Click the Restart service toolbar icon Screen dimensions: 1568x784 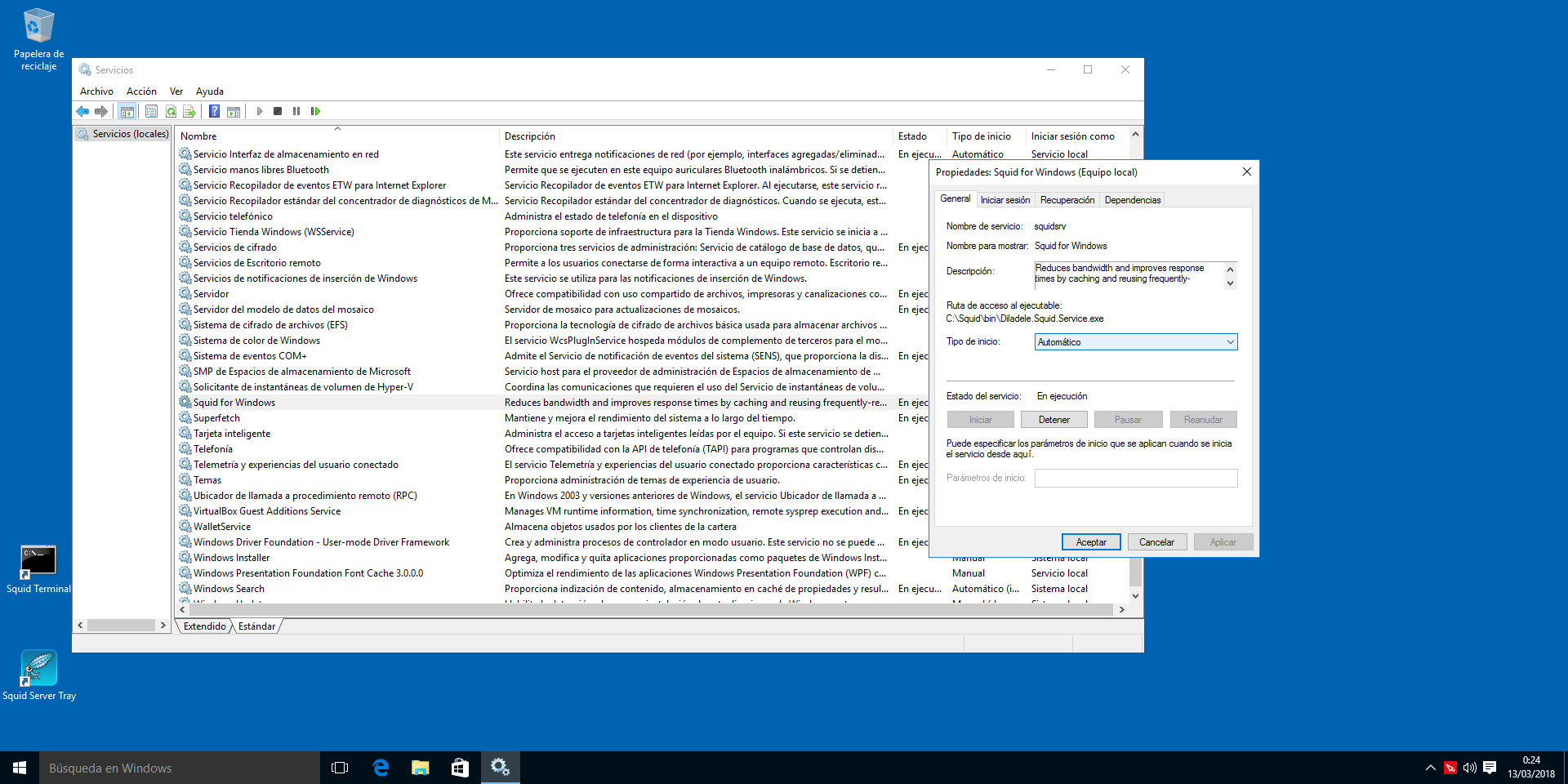click(316, 111)
